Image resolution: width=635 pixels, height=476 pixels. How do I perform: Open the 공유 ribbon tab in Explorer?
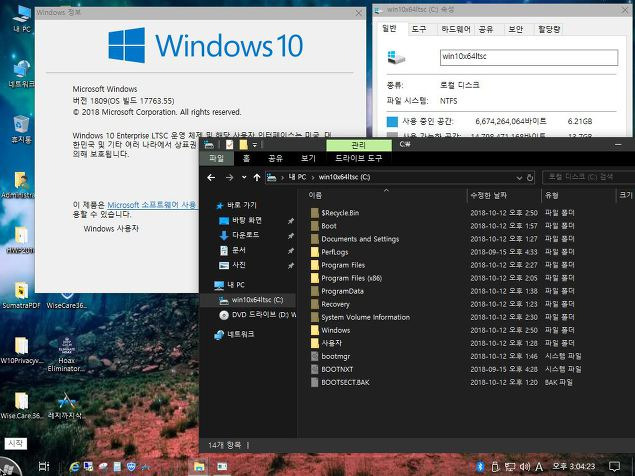(275, 158)
